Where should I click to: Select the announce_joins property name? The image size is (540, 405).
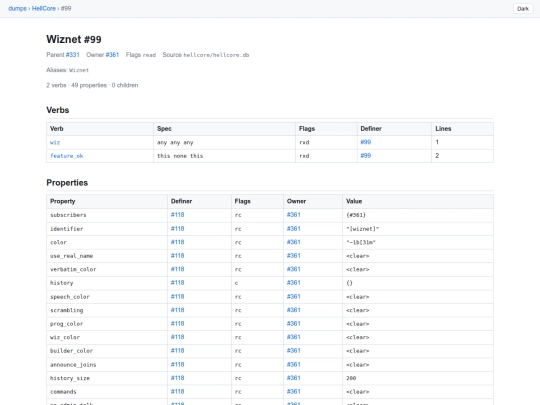[x=73, y=365]
